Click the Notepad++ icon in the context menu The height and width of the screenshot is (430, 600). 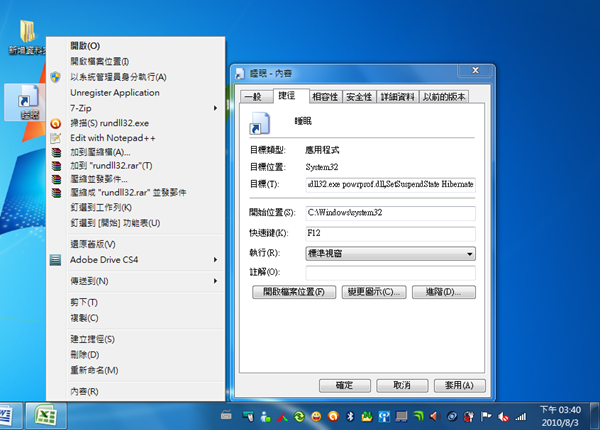point(56,138)
